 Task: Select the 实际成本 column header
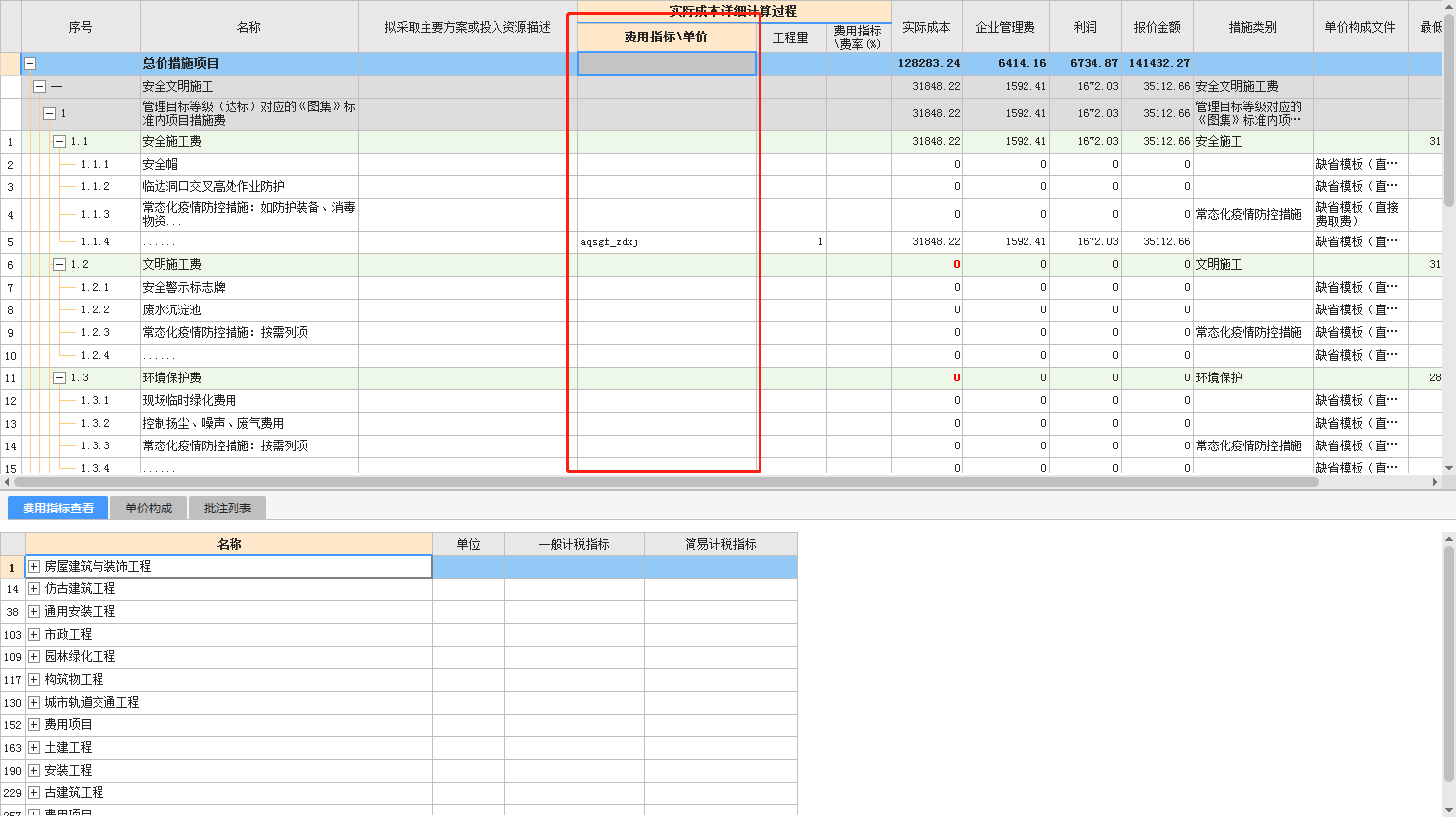click(926, 27)
